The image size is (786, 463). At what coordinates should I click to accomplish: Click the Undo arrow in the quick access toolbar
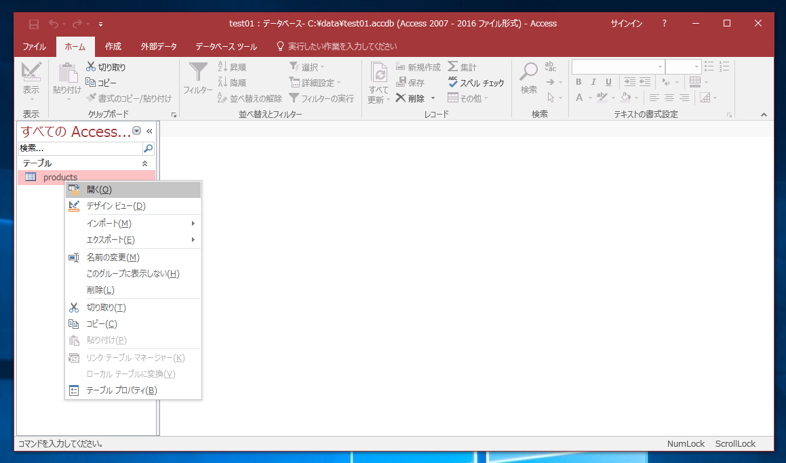54,24
